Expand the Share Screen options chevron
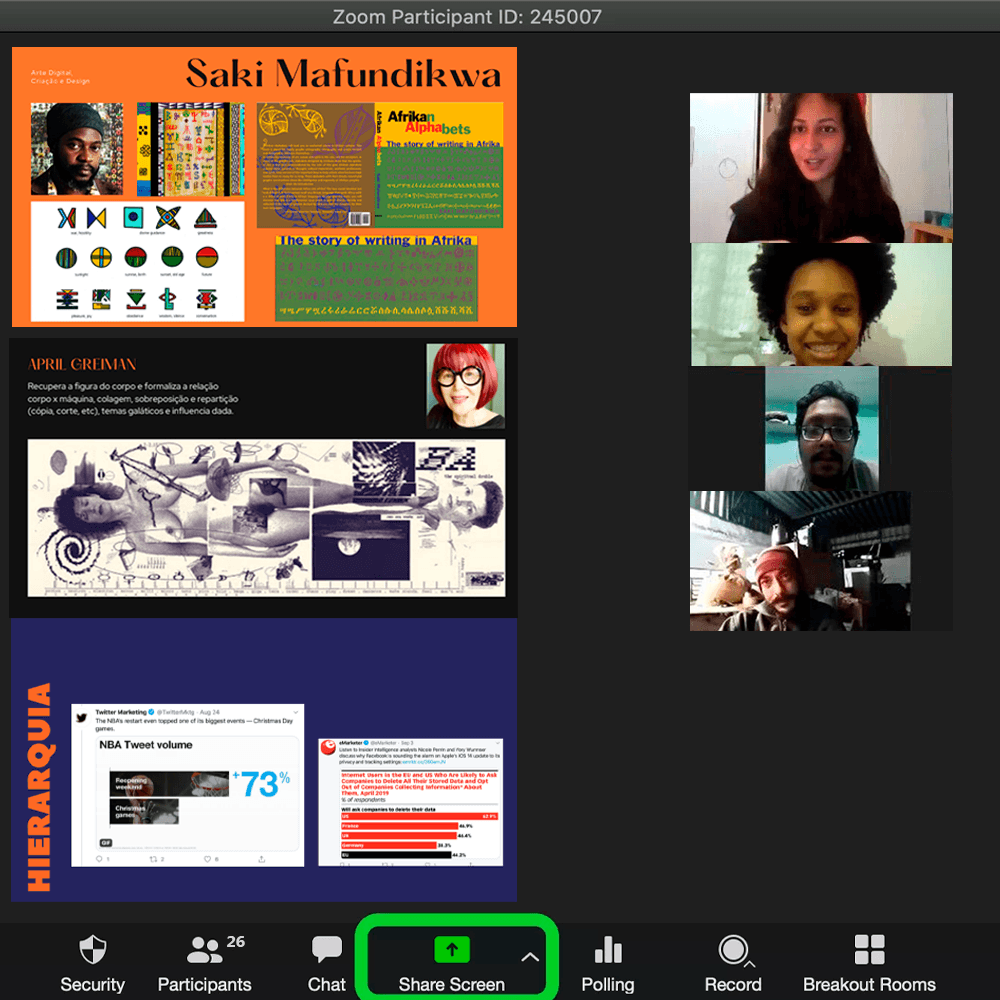 click(530, 957)
